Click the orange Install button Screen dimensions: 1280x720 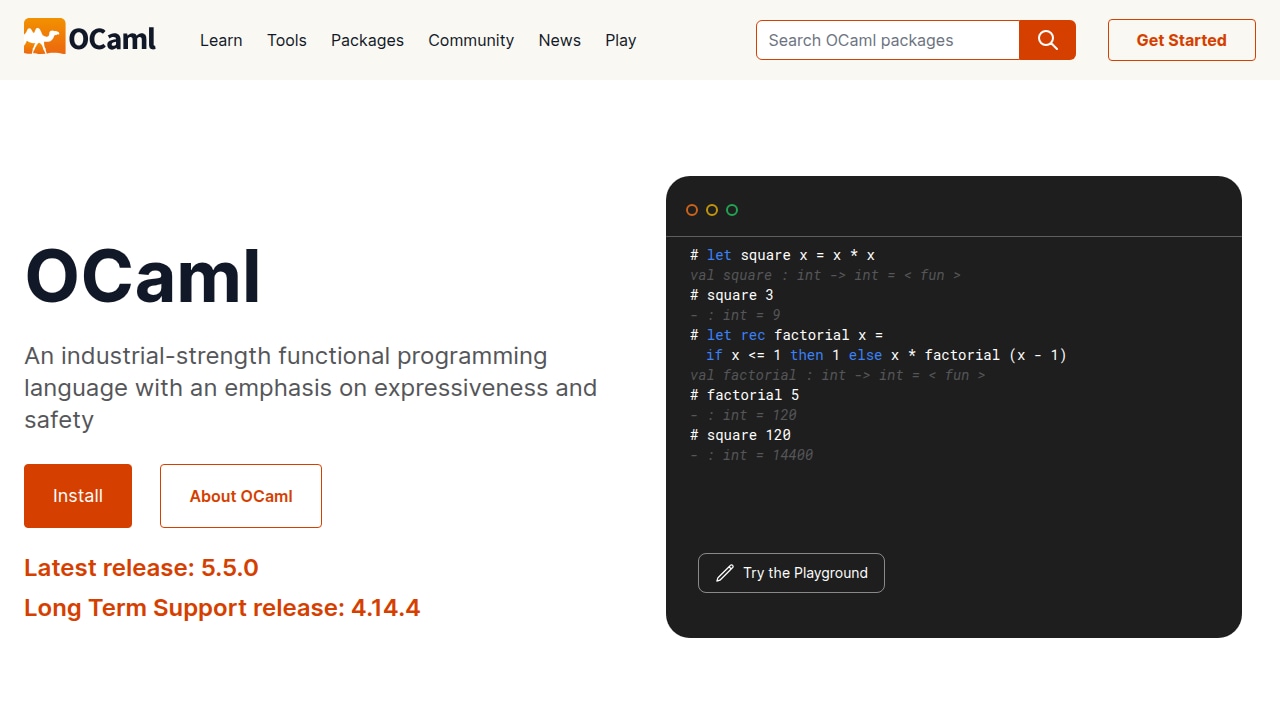coord(78,496)
